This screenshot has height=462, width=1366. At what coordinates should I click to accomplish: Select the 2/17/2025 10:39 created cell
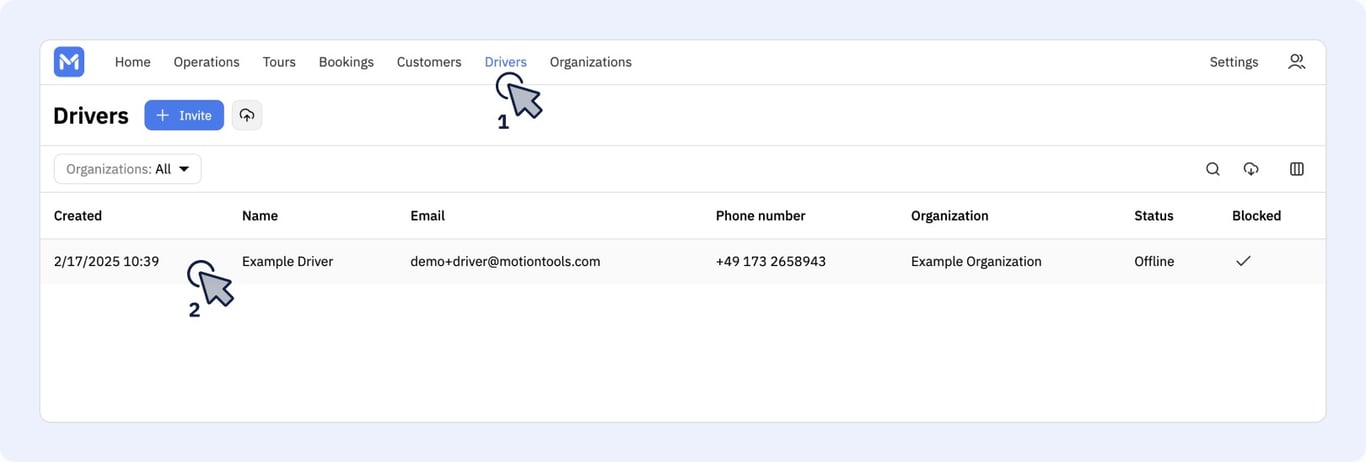click(x=106, y=261)
